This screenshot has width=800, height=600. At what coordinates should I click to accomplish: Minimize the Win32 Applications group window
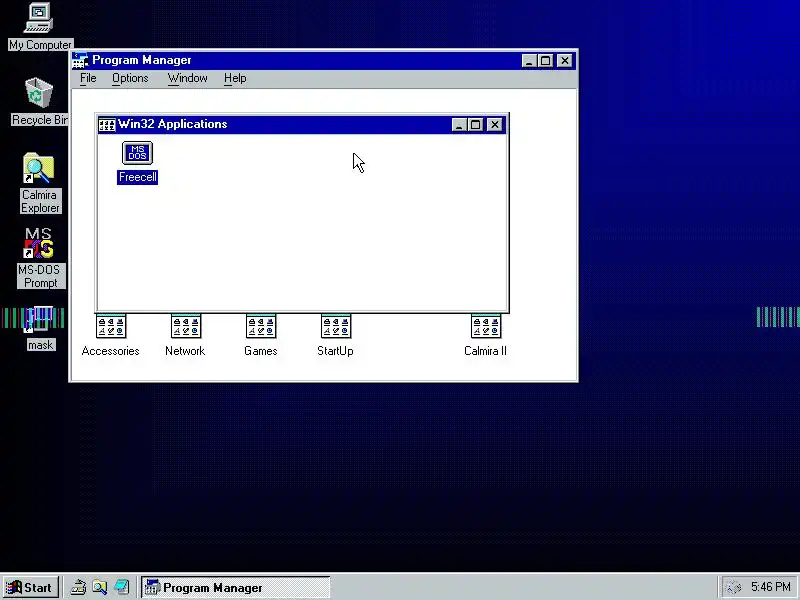(459, 124)
